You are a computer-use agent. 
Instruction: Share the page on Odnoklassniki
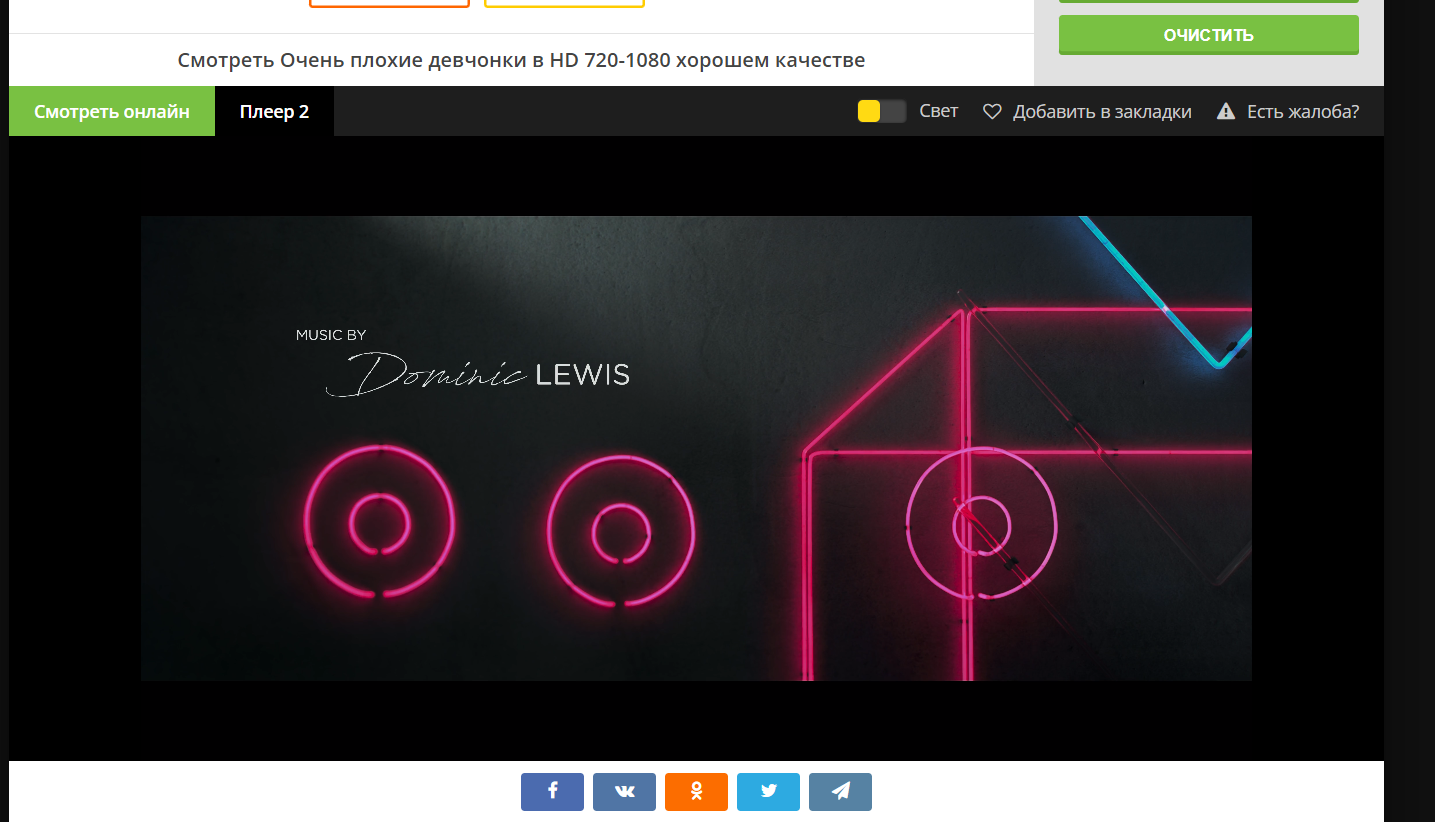[x=696, y=792]
